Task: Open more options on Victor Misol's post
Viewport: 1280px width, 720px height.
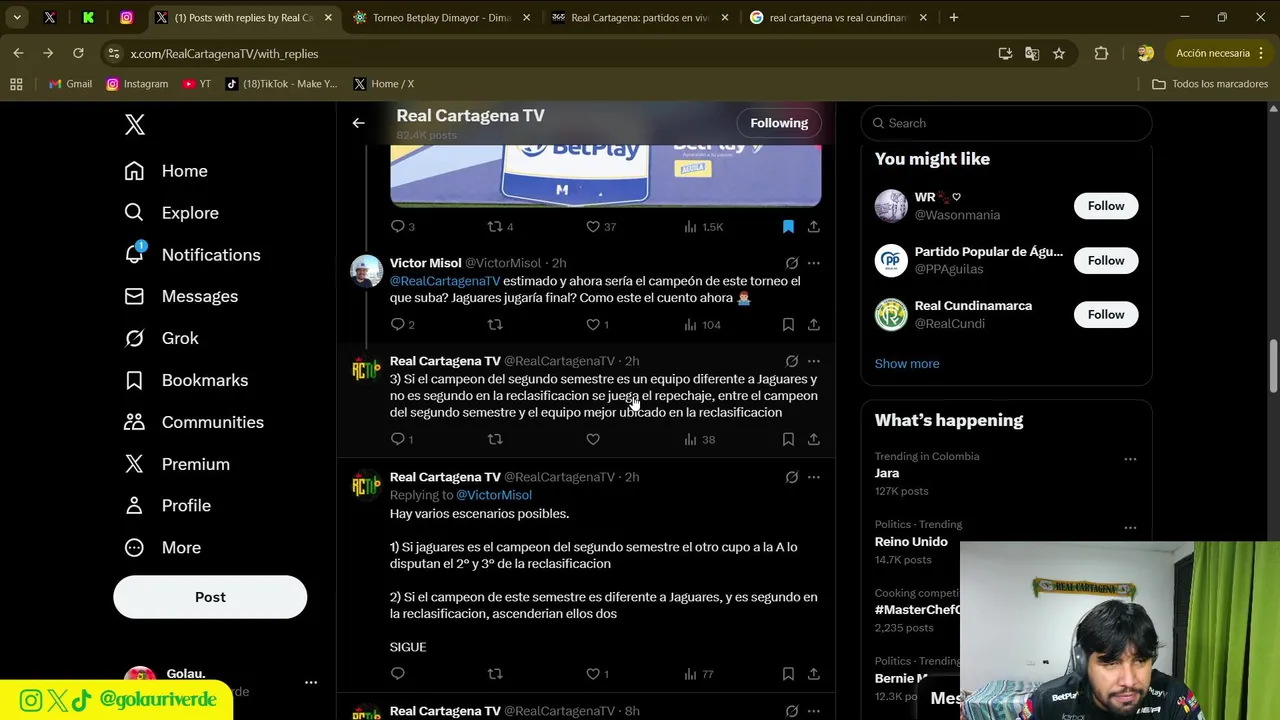Action: [x=814, y=263]
